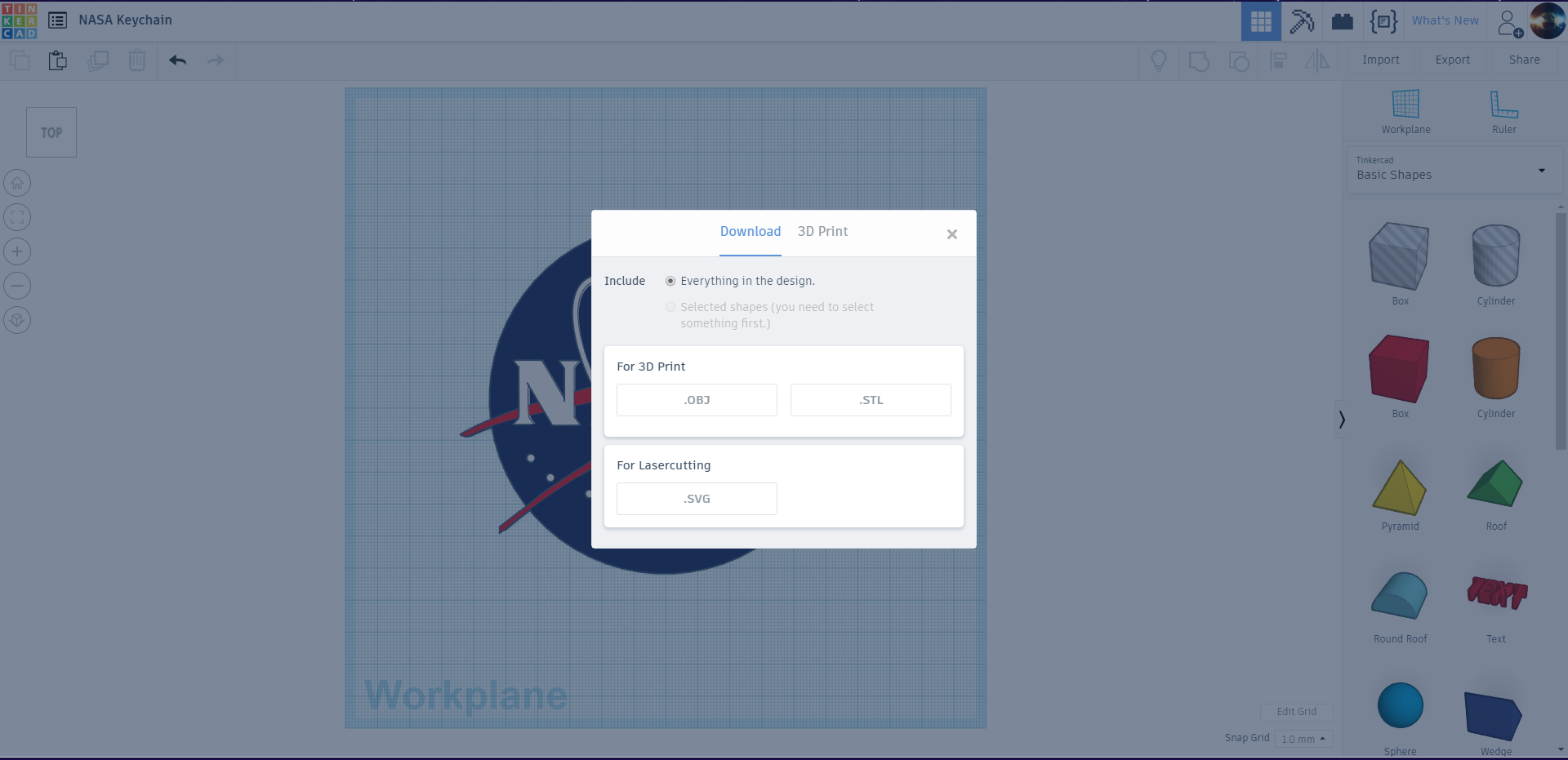This screenshot has width=1568, height=760.
Task: Zoom in with the plus icon
Action: (x=17, y=251)
